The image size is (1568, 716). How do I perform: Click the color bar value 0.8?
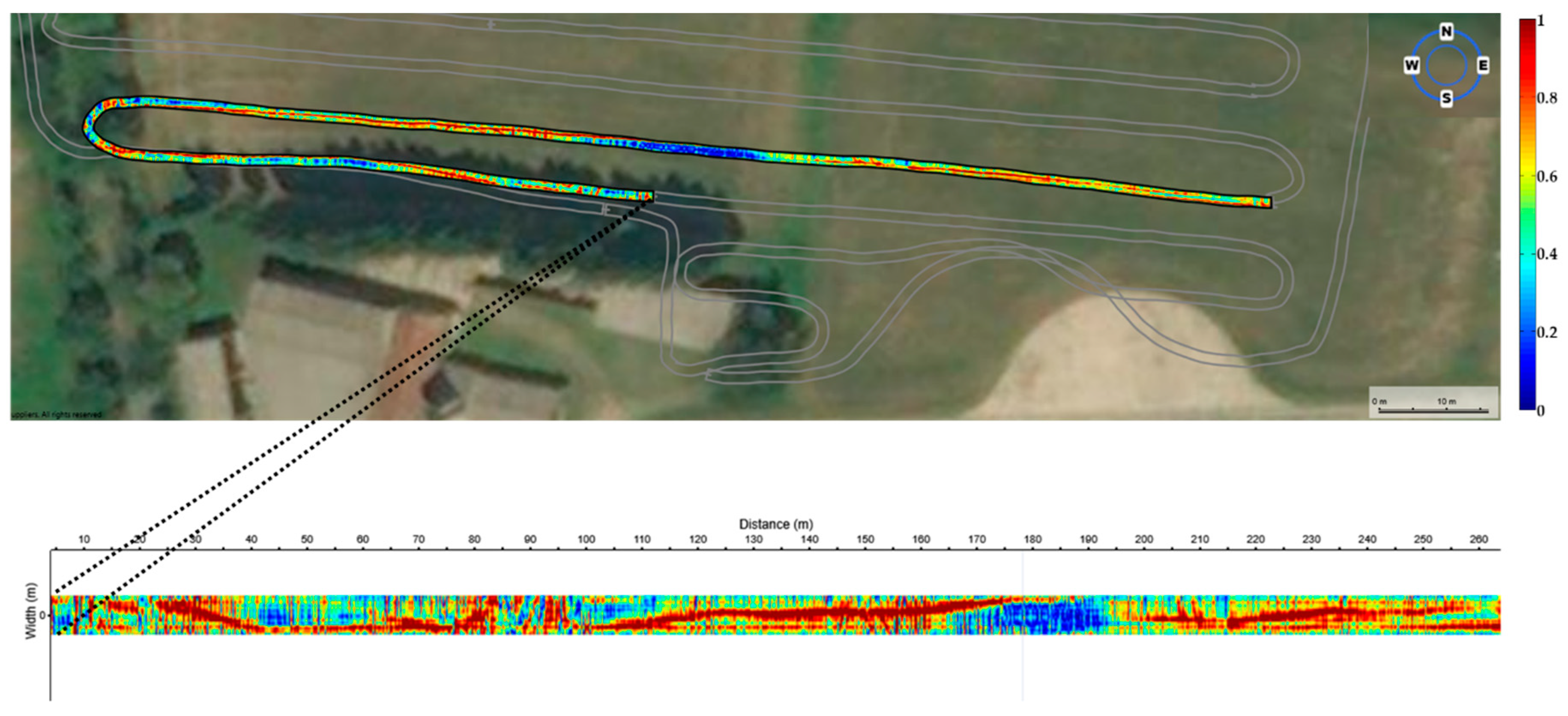coord(1547,98)
